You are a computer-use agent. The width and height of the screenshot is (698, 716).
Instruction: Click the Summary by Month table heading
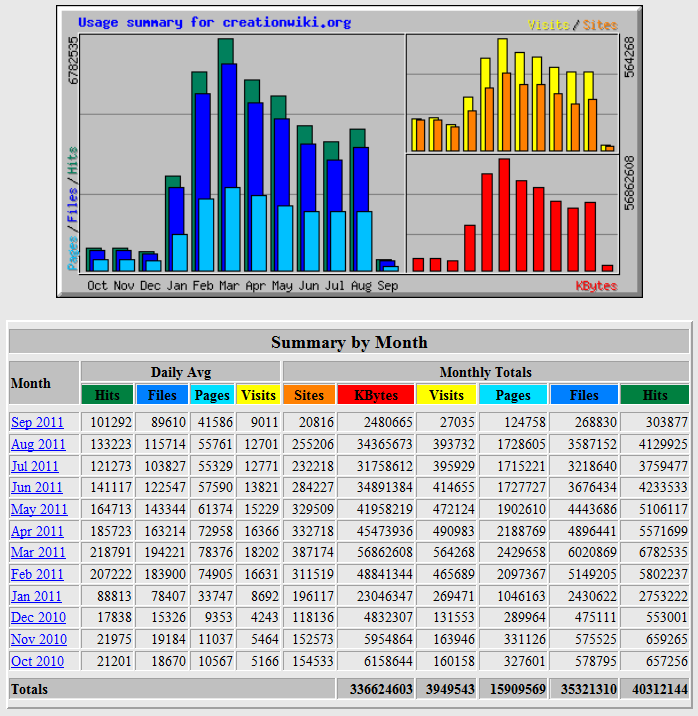click(x=349, y=342)
